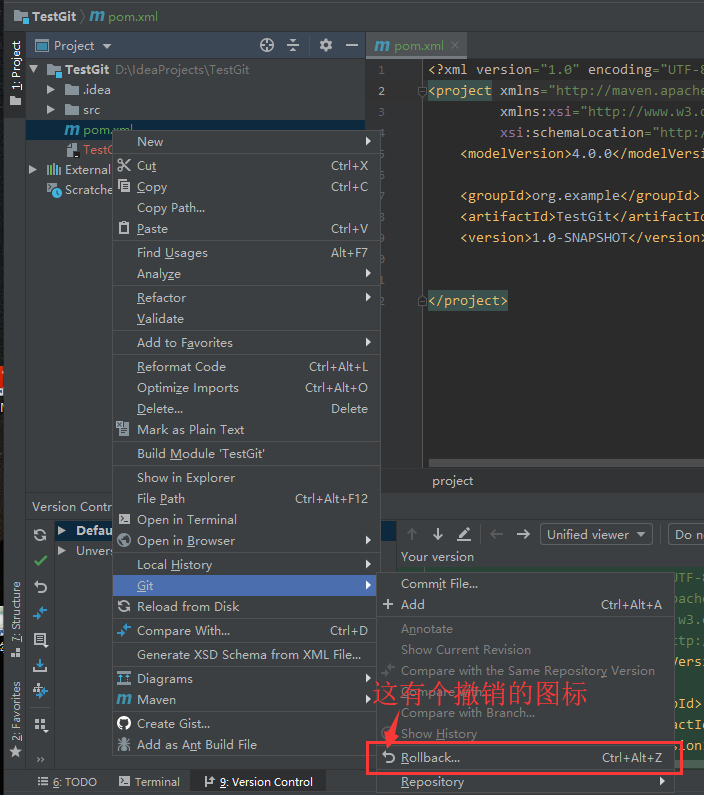Image resolution: width=704 pixels, height=795 pixels.
Task: Click Reformat Code menu item
Action: (x=246, y=367)
